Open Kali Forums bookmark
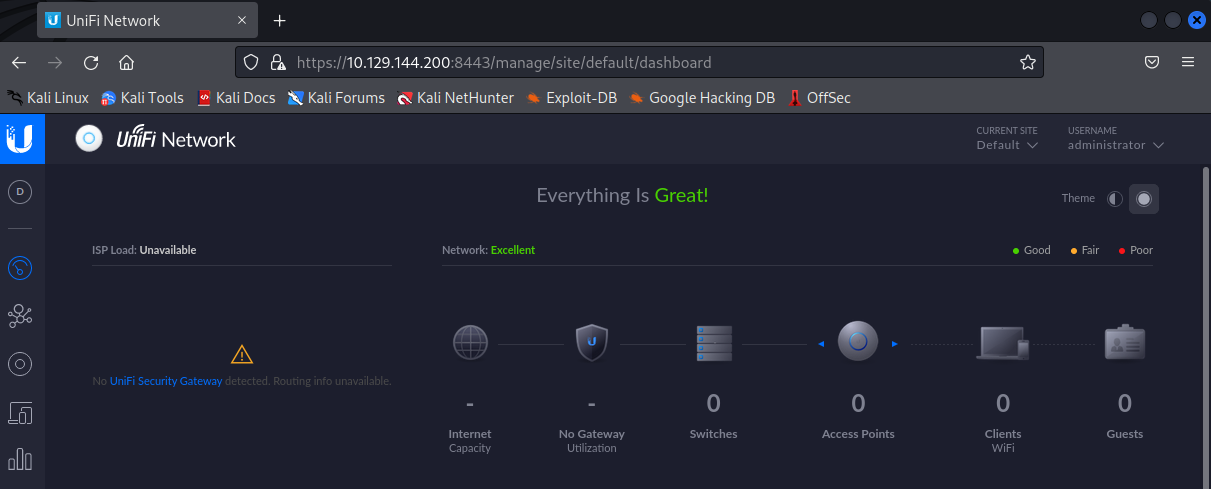The height and width of the screenshot is (489, 1211). point(336,98)
